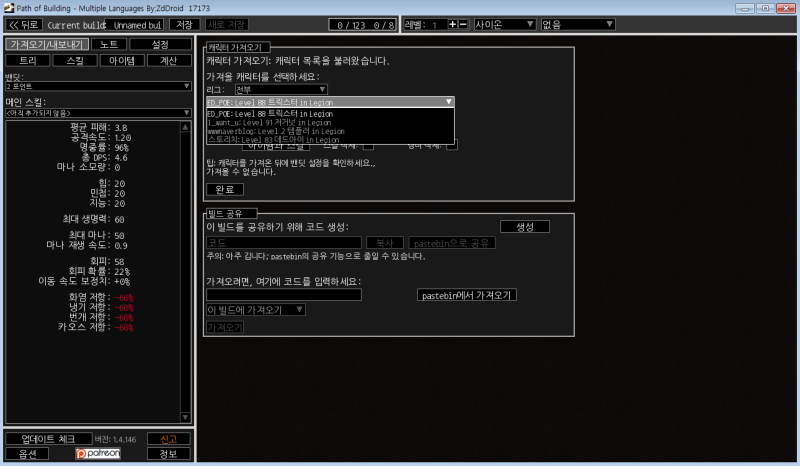
Task: Switch to the 아이템 items tab
Action: click(x=121, y=61)
